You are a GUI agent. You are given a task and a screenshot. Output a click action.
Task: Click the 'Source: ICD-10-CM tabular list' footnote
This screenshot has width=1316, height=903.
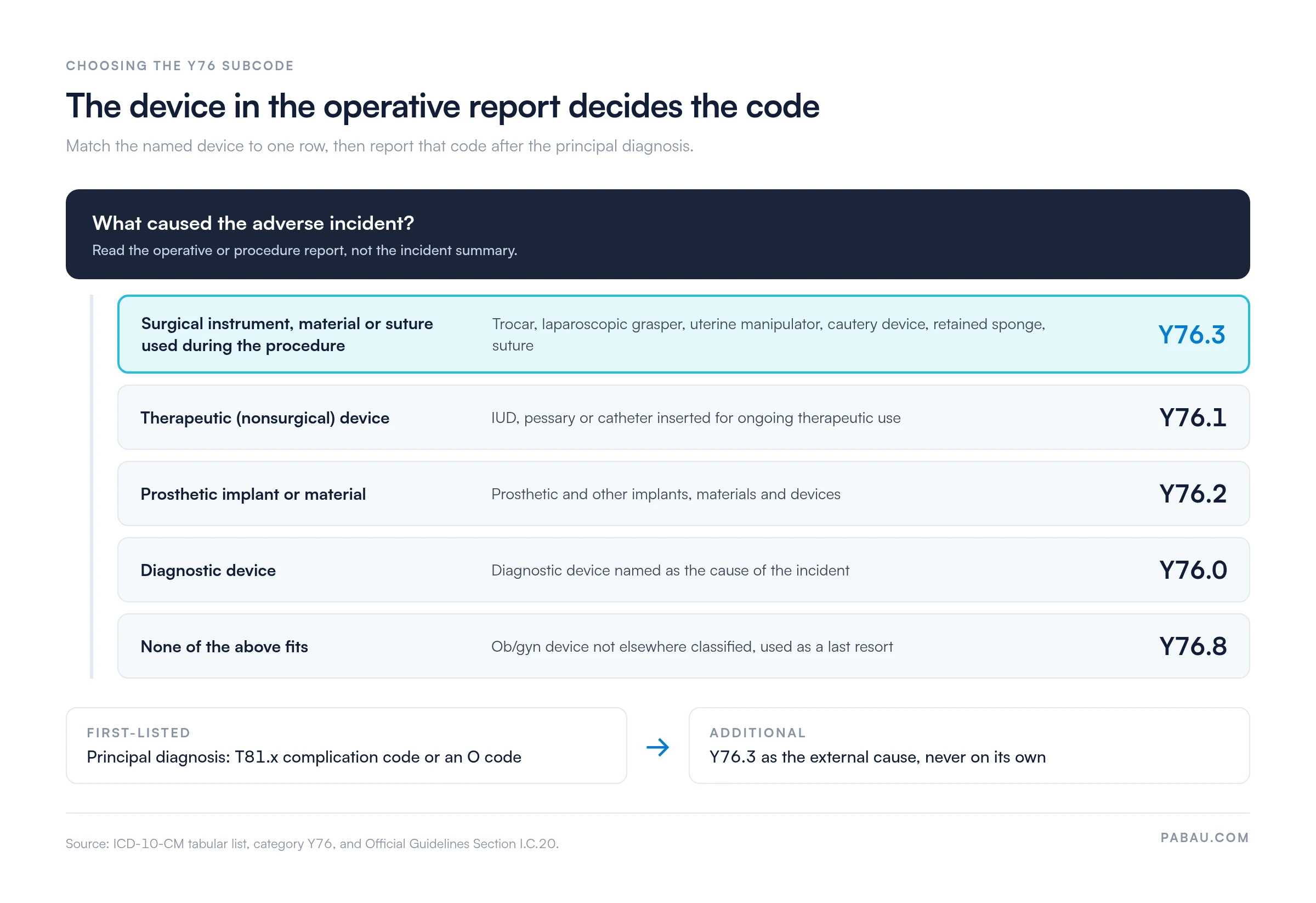click(x=312, y=844)
